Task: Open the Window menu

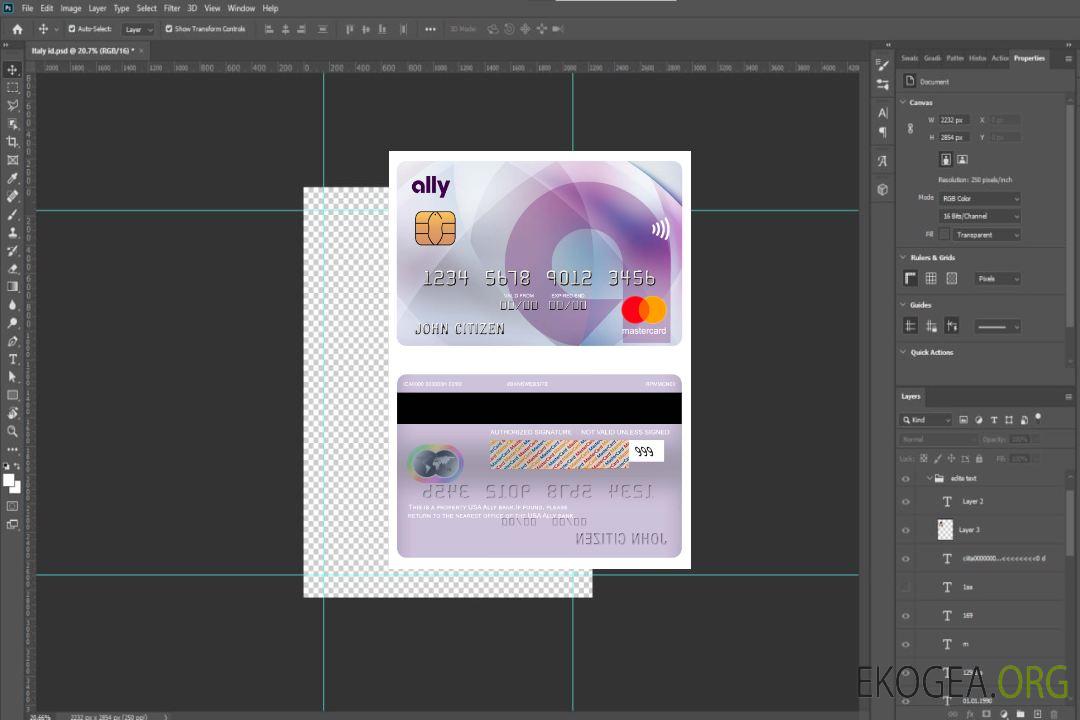Action: click(241, 8)
